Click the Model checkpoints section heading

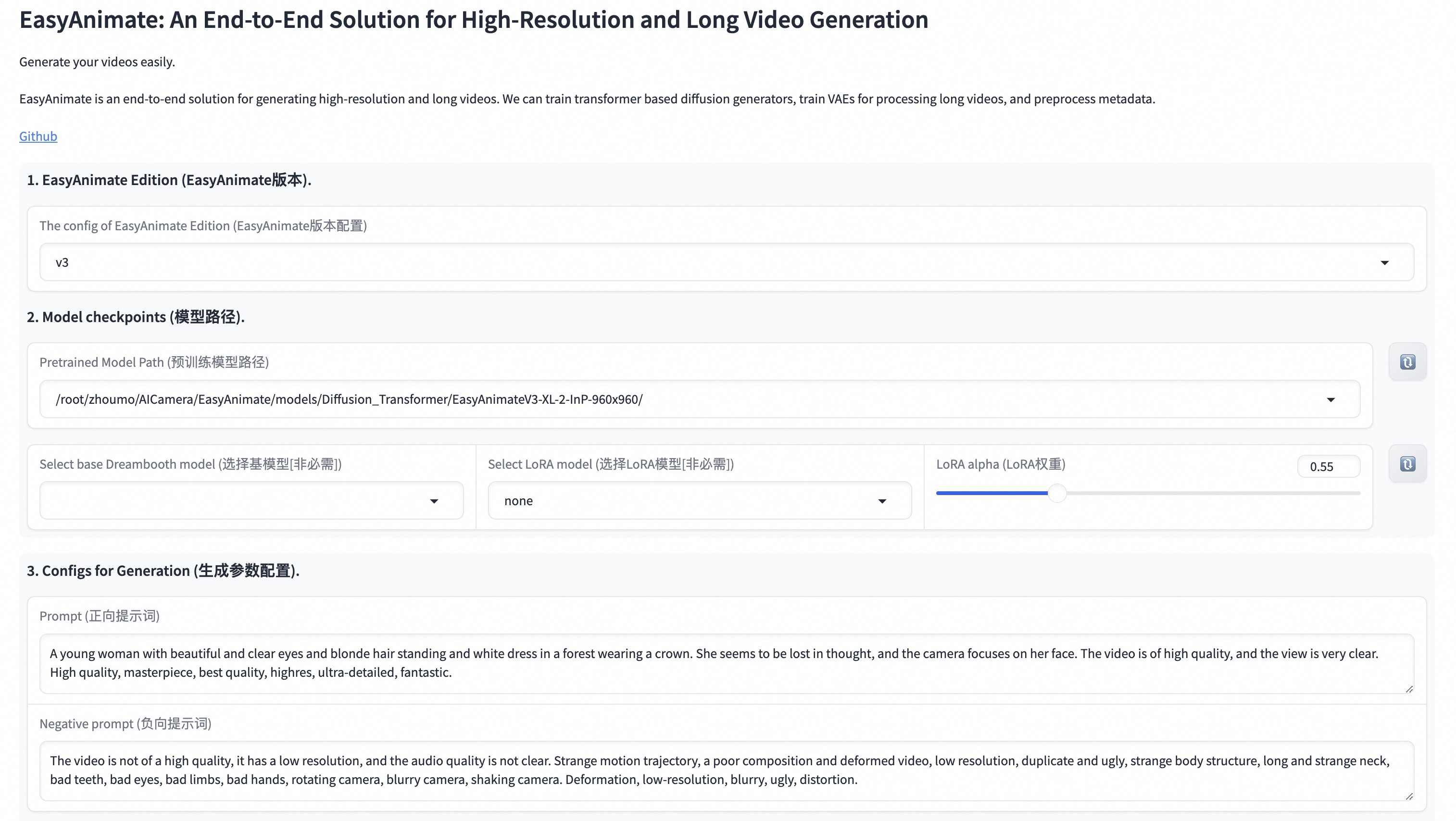[136, 317]
